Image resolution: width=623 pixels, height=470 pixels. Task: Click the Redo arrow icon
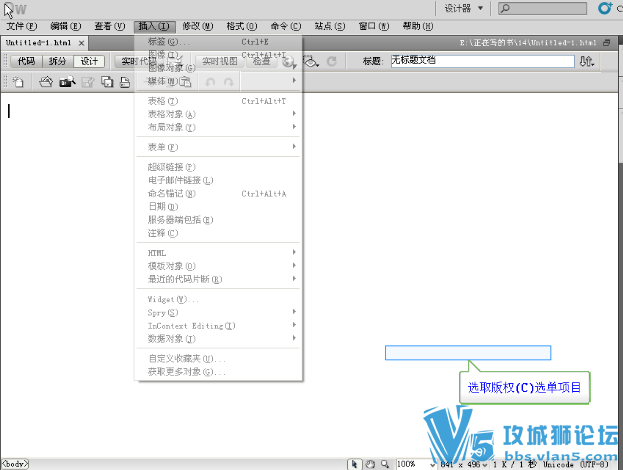coord(228,82)
